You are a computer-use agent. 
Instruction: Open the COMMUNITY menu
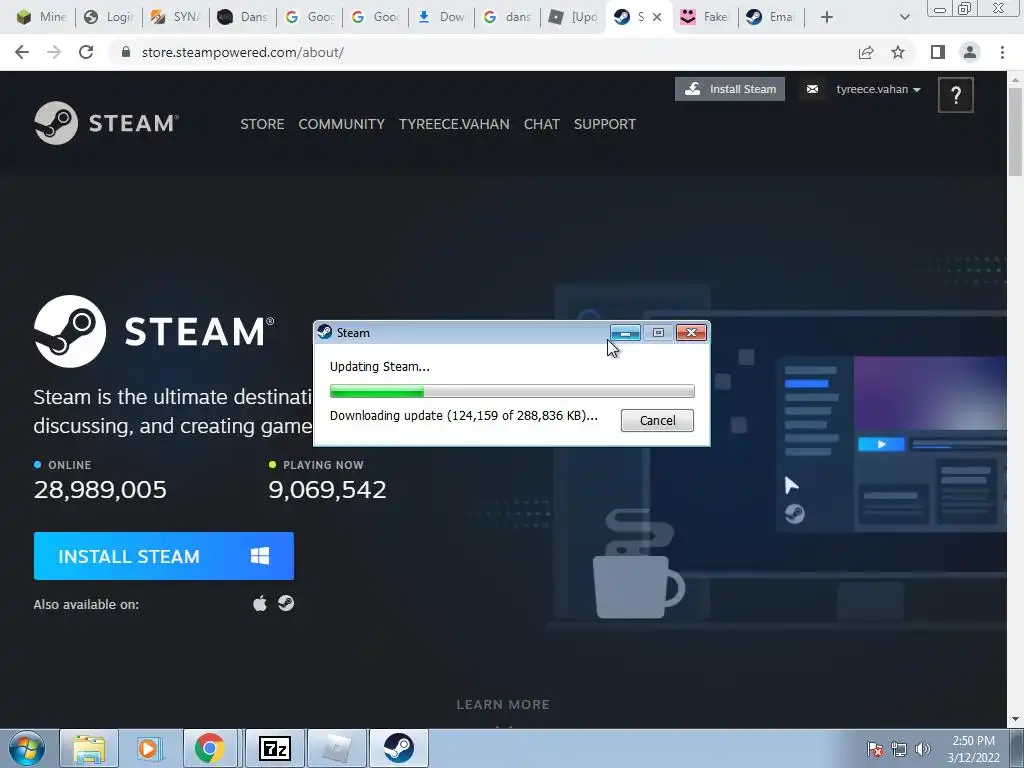342,124
